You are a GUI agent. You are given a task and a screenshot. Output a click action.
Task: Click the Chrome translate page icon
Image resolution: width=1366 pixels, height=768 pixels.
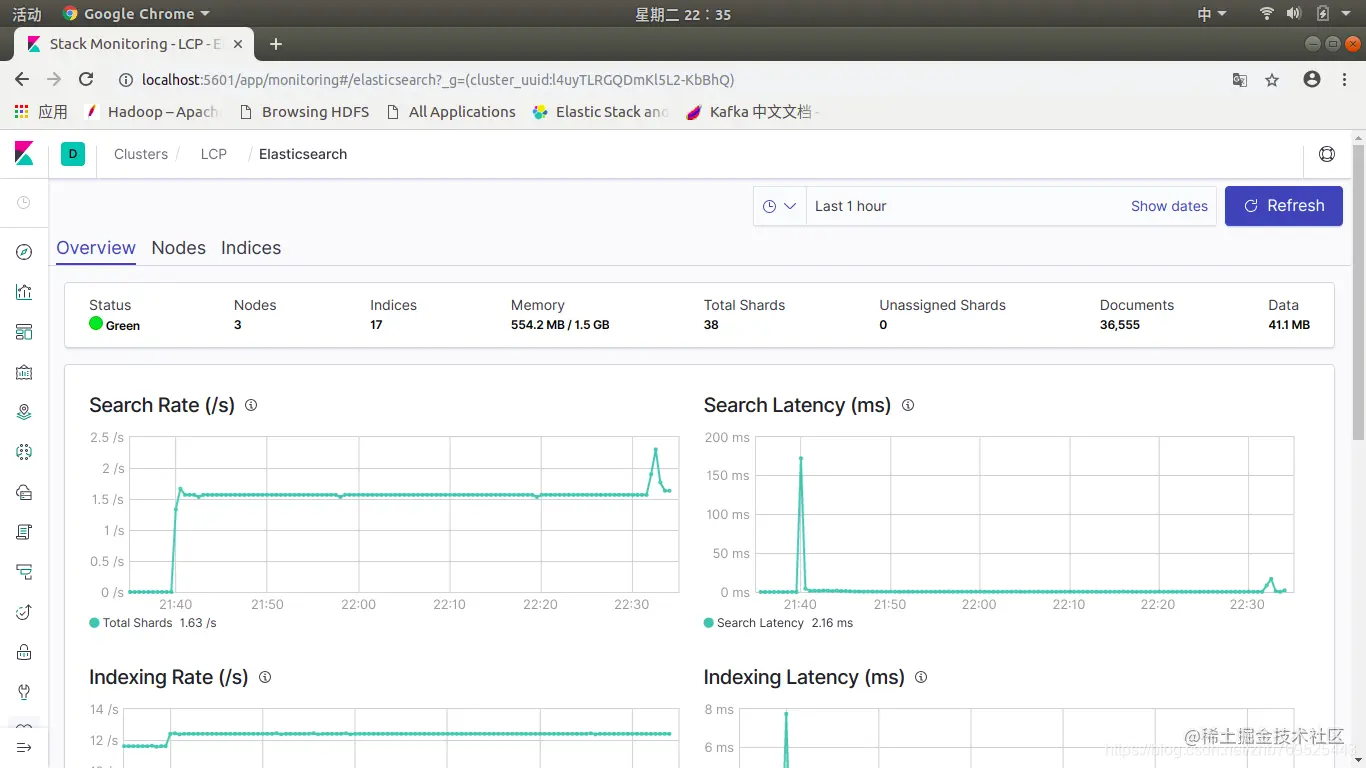[1239, 80]
